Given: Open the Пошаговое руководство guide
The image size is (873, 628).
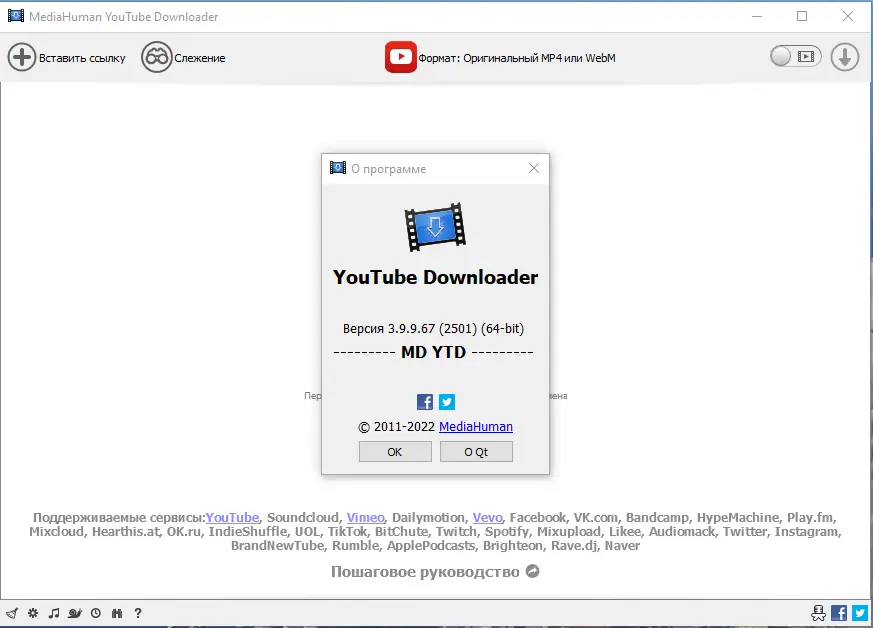Looking at the screenshot, I should tap(425, 571).
